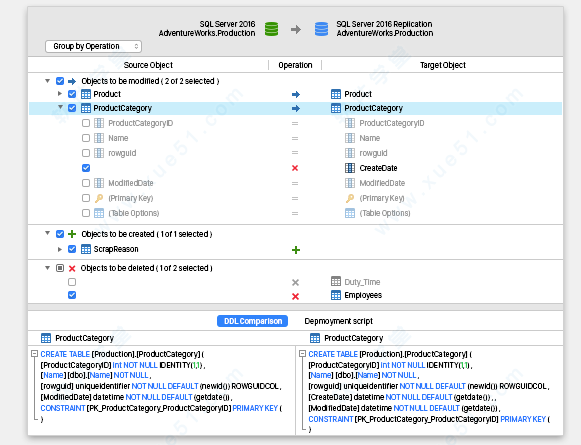
Task: Check the Name column checkbox
Action: pos(86,138)
